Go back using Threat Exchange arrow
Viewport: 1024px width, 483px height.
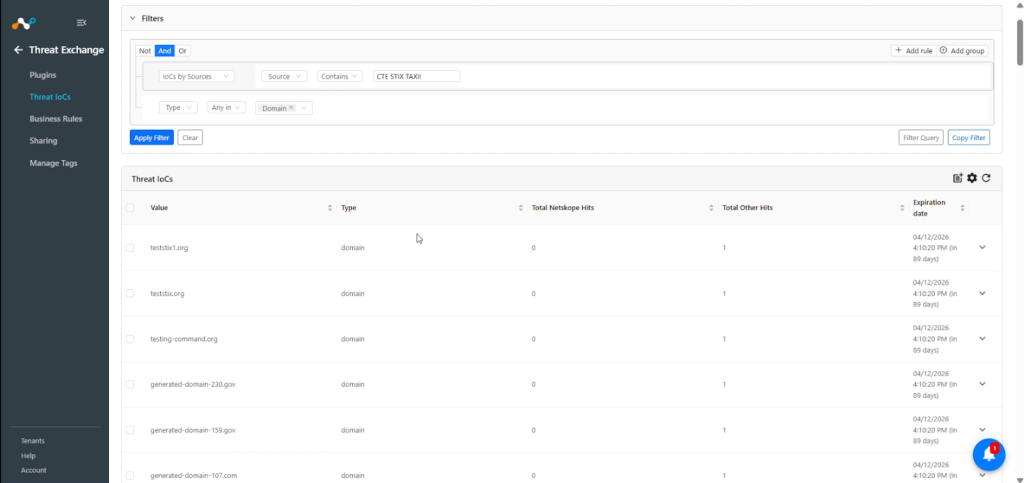coord(18,50)
